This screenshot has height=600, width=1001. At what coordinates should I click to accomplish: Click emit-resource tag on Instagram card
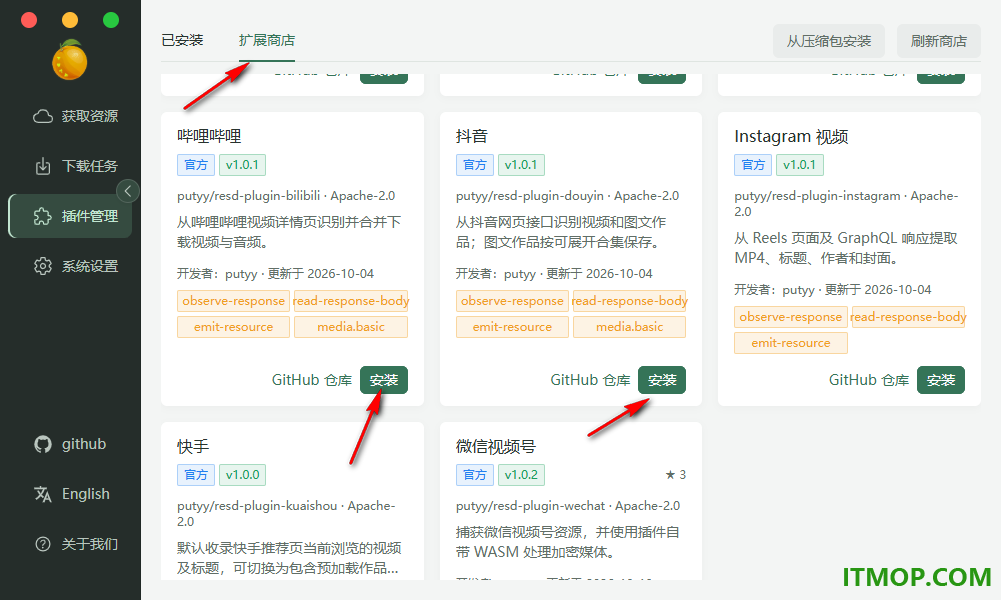(x=791, y=343)
